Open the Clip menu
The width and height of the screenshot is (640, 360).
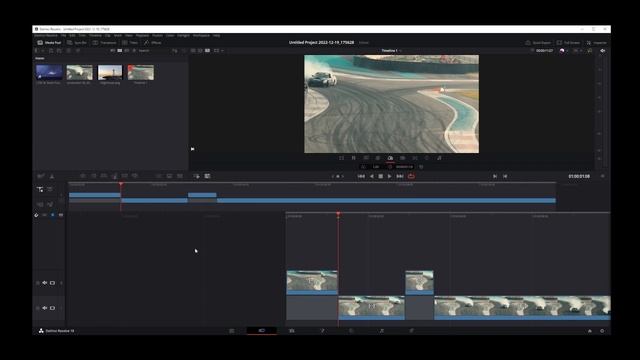click(x=107, y=36)
